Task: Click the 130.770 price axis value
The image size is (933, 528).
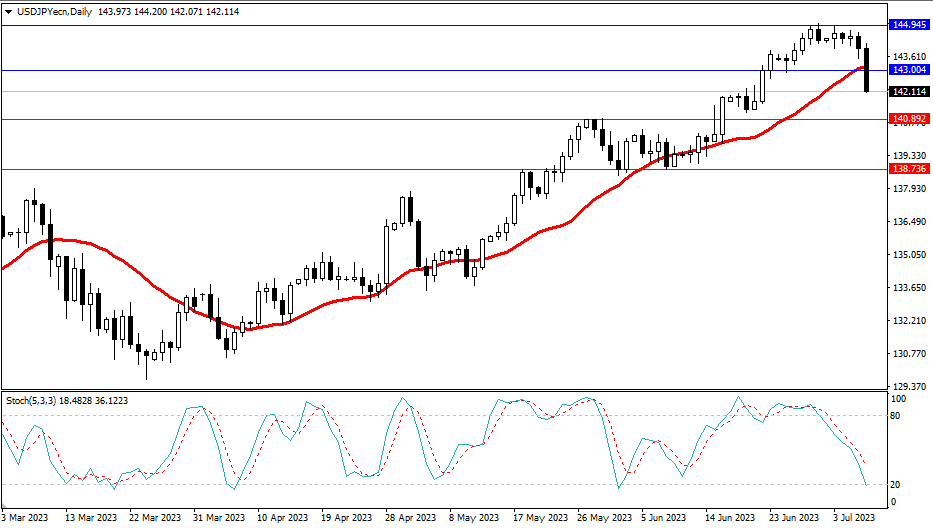Action: pyautogui.click(x=909, y=354)
